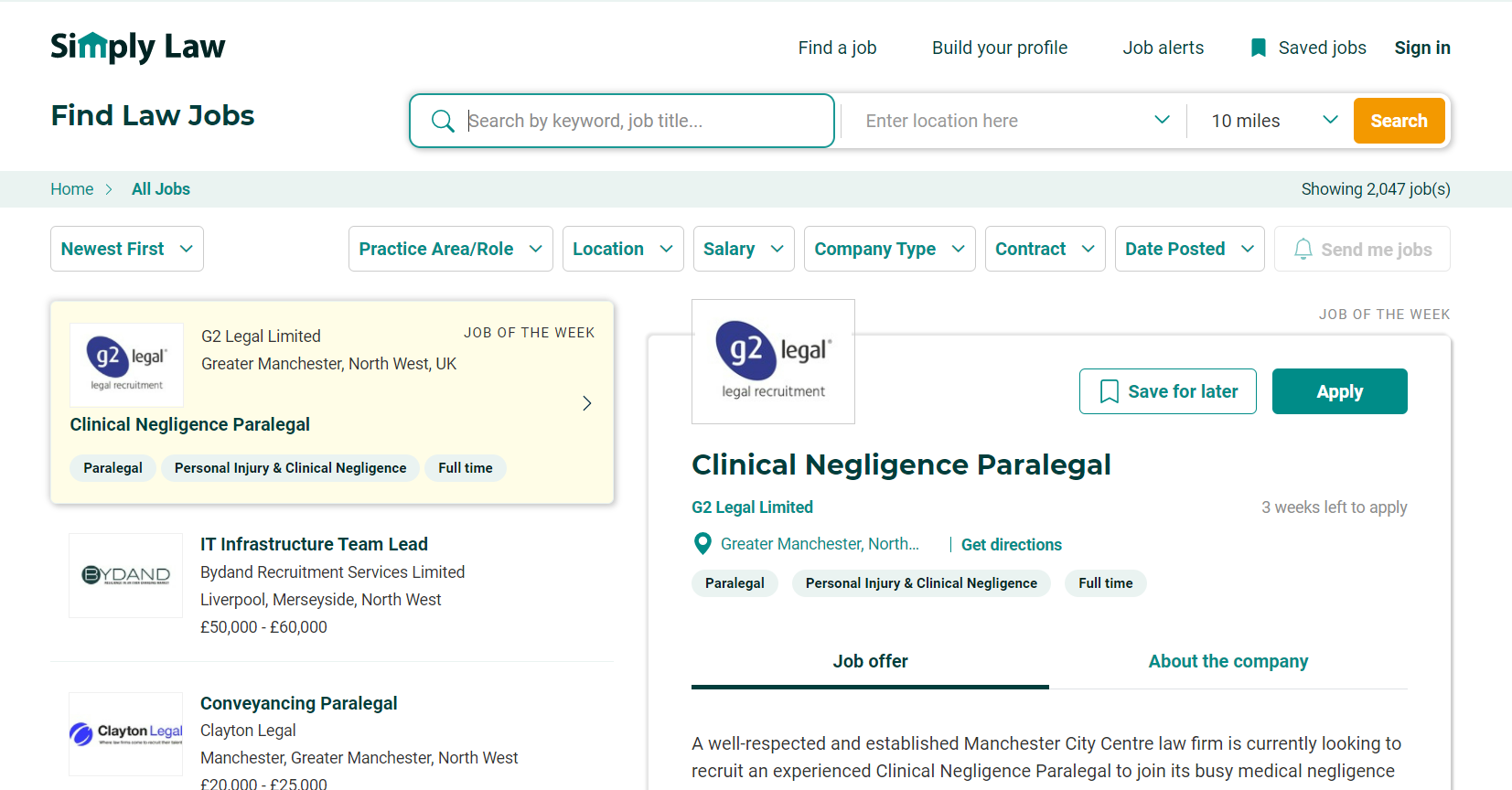Image resolution: width=1512 pixels, height=790 pixels.
Task: Focus the keyword search input field
Action: tap(622, 121)
